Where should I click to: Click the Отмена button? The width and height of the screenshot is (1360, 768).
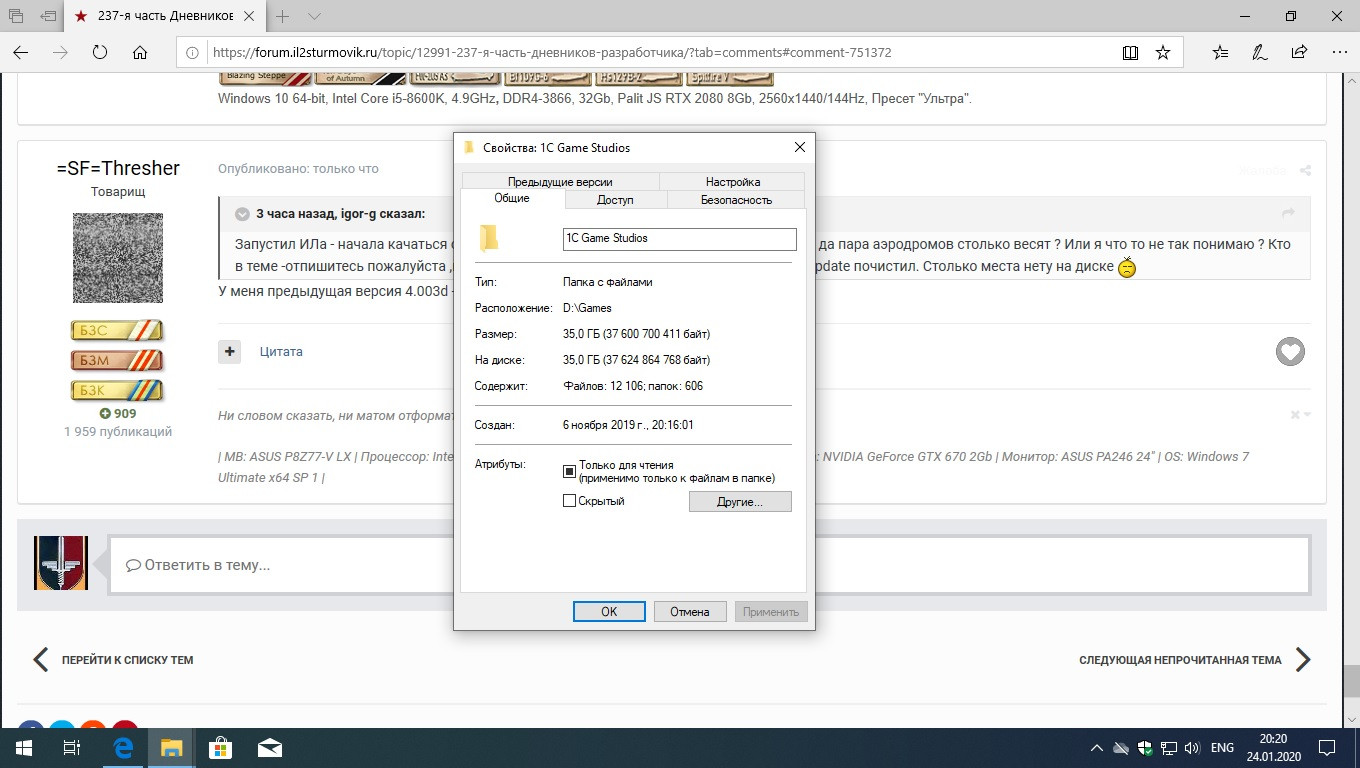coord(690,611)
